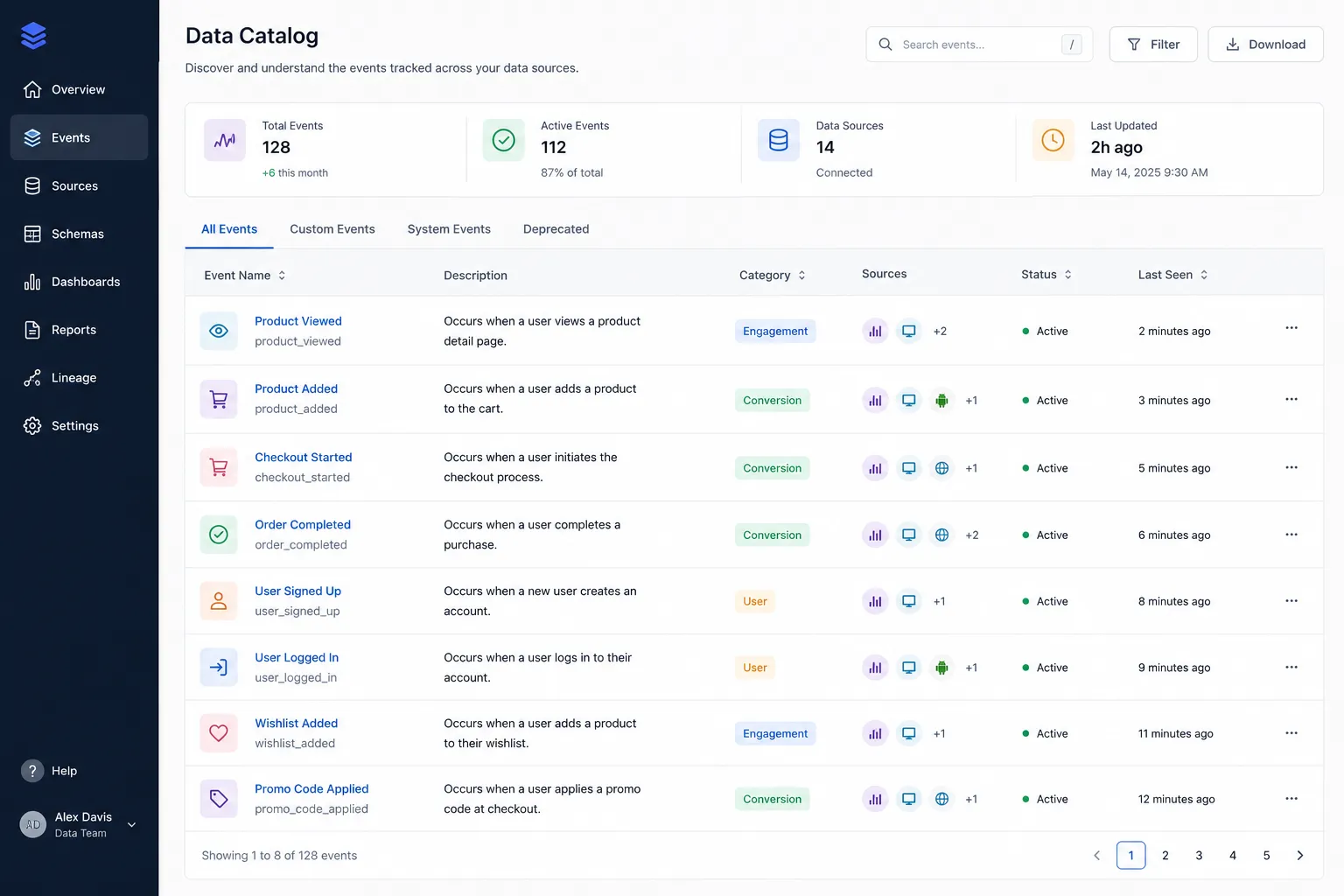Click the checkmark icon for Order Completed
The image size is (1344, 896).
tap(219, 535)
